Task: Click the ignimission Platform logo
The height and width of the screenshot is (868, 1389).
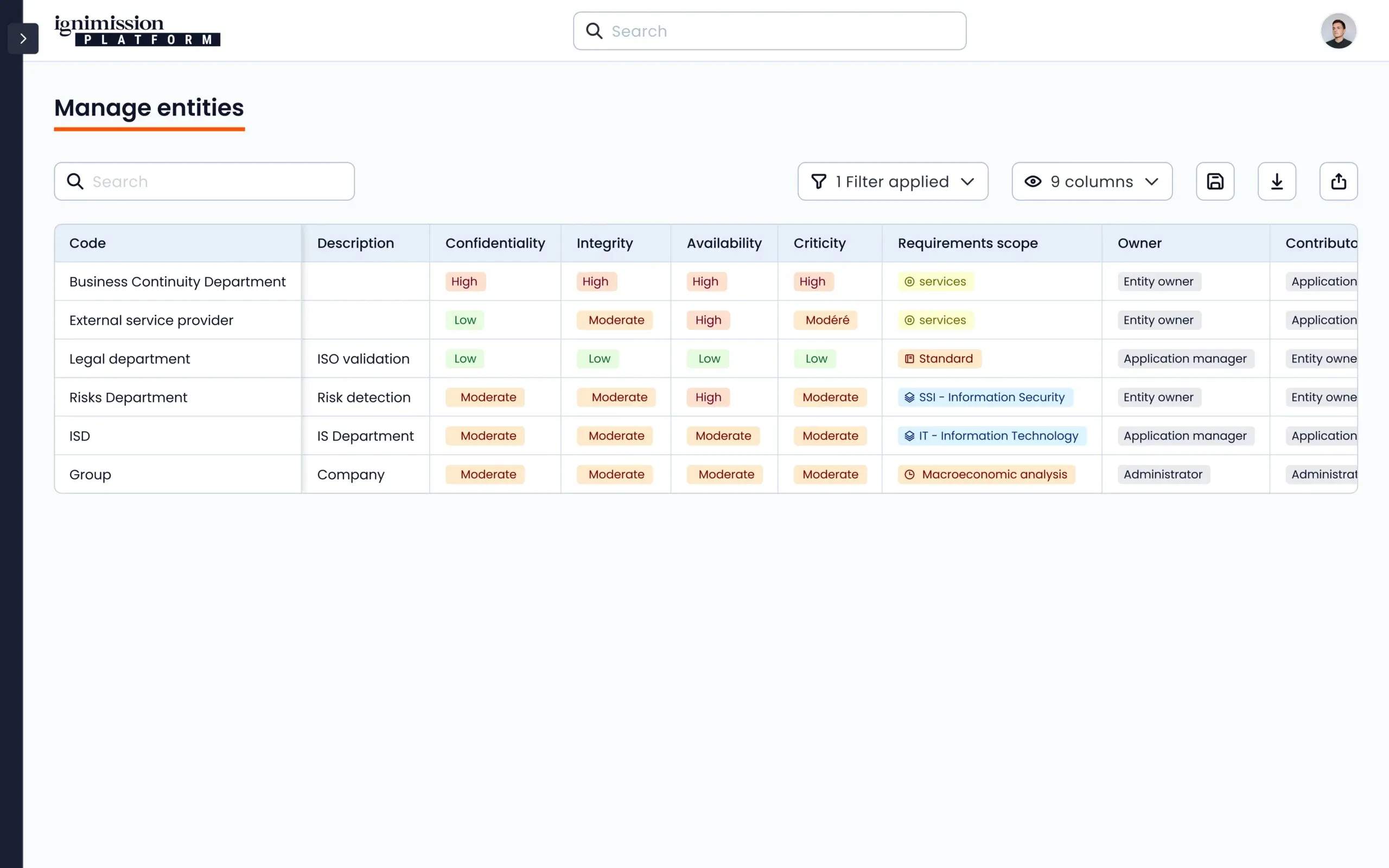Action: pos(137,31)
